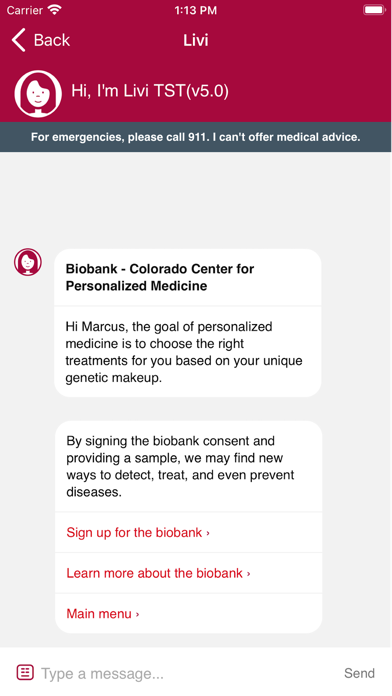Focus the Type a message field
Viewport: 392px width, 696px height.
click(x=186, y=673)
